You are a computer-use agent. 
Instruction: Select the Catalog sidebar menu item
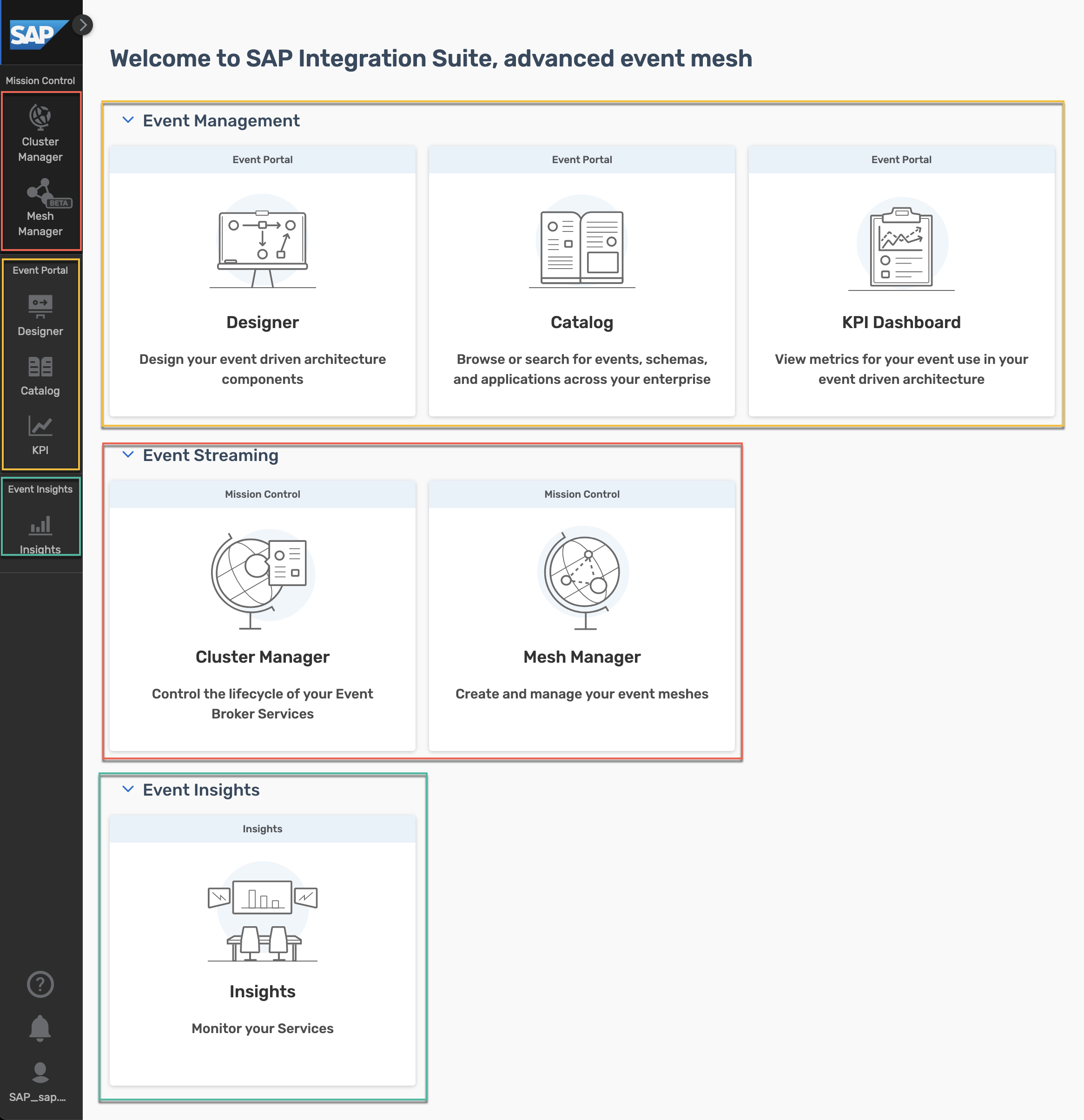coord(40,376)
